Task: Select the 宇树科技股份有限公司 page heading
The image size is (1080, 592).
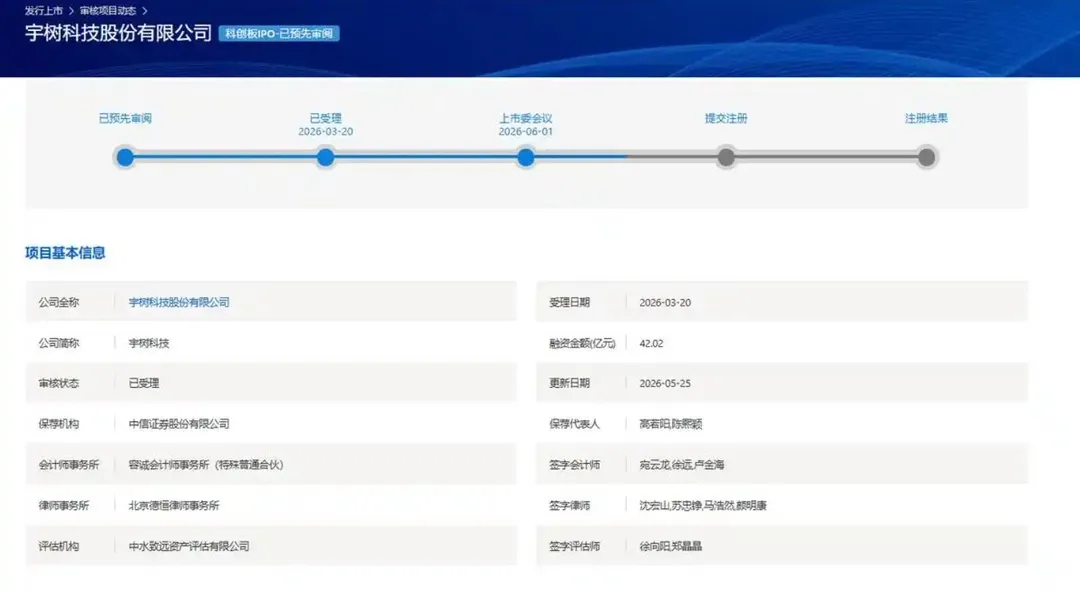Action: point(118,33)
